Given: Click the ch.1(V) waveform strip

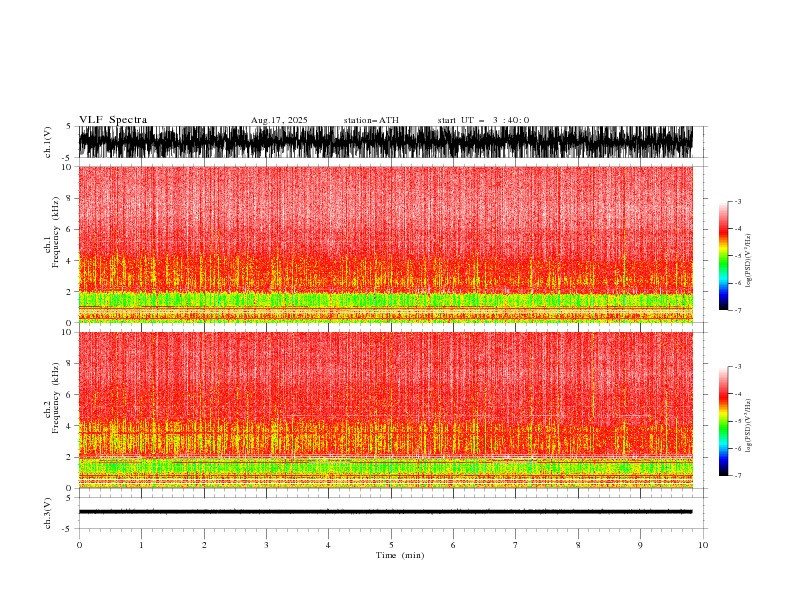Looking at the screenshot, I should (385, 142).
